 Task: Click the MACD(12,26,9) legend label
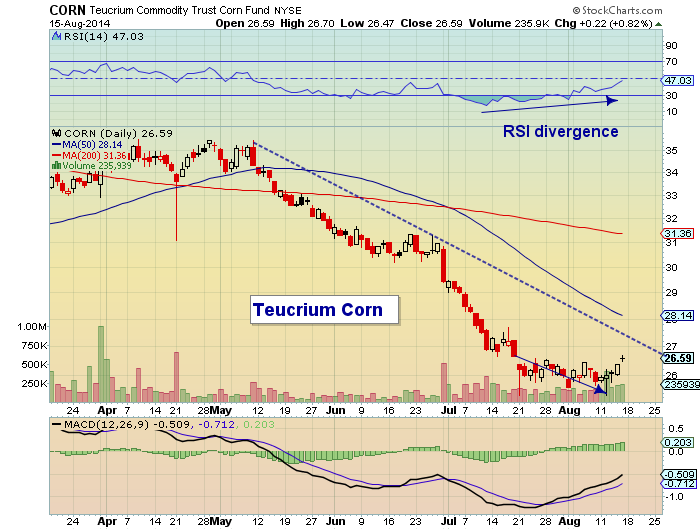[x=107, y=425]
